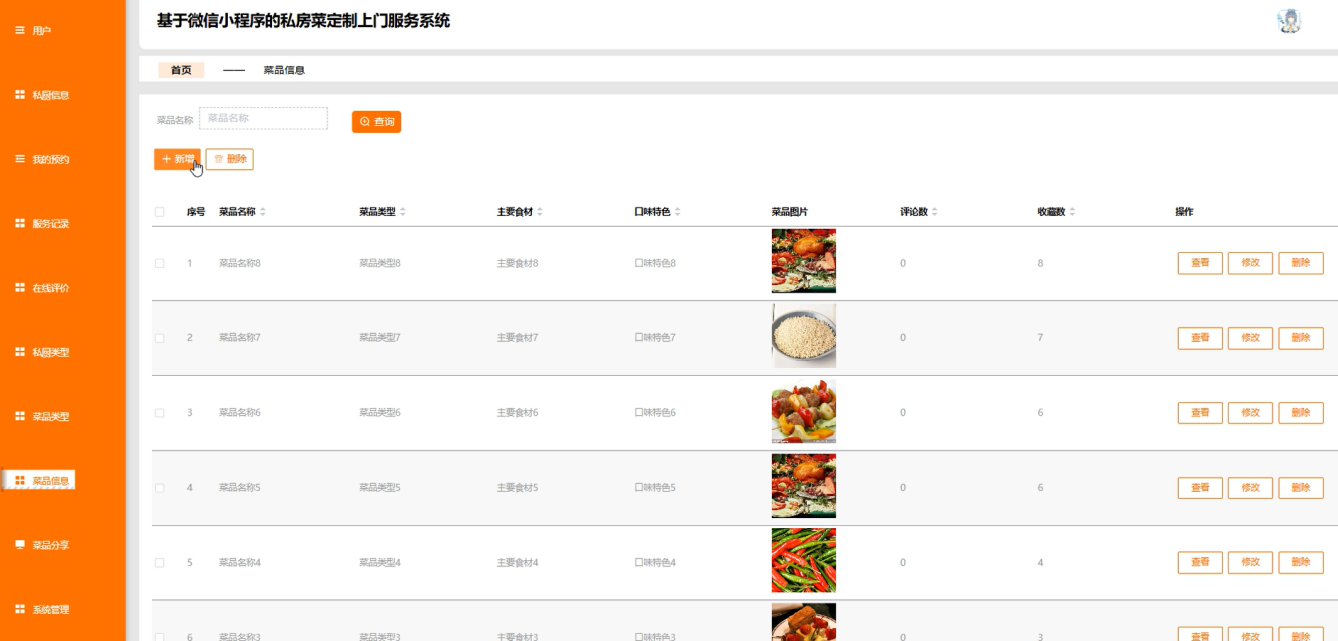Click the 主要食材7 cell text
1338x641 pixels.
[517, 338]
